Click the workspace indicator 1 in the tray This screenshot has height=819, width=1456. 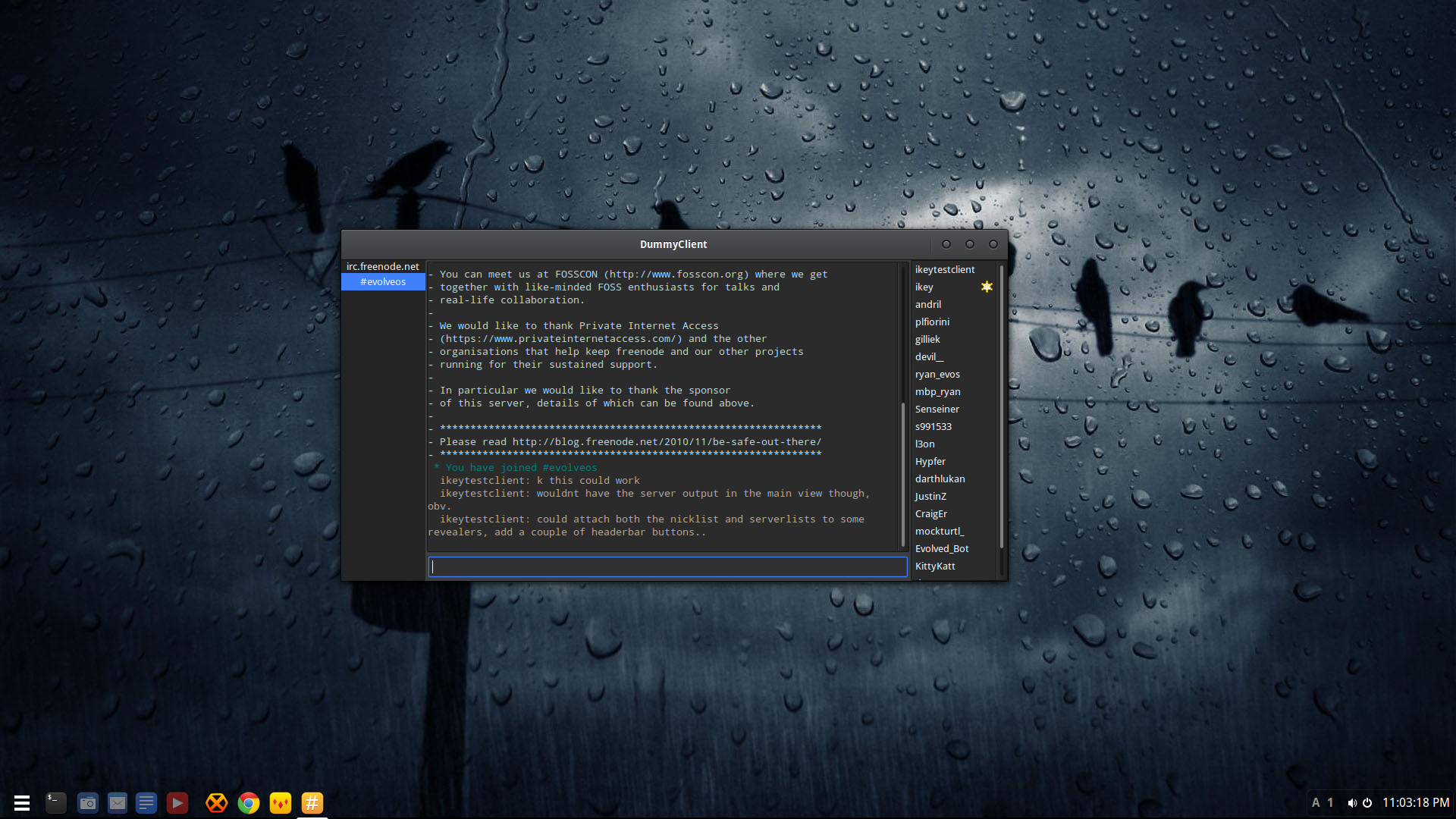[x=1330, y=802]
